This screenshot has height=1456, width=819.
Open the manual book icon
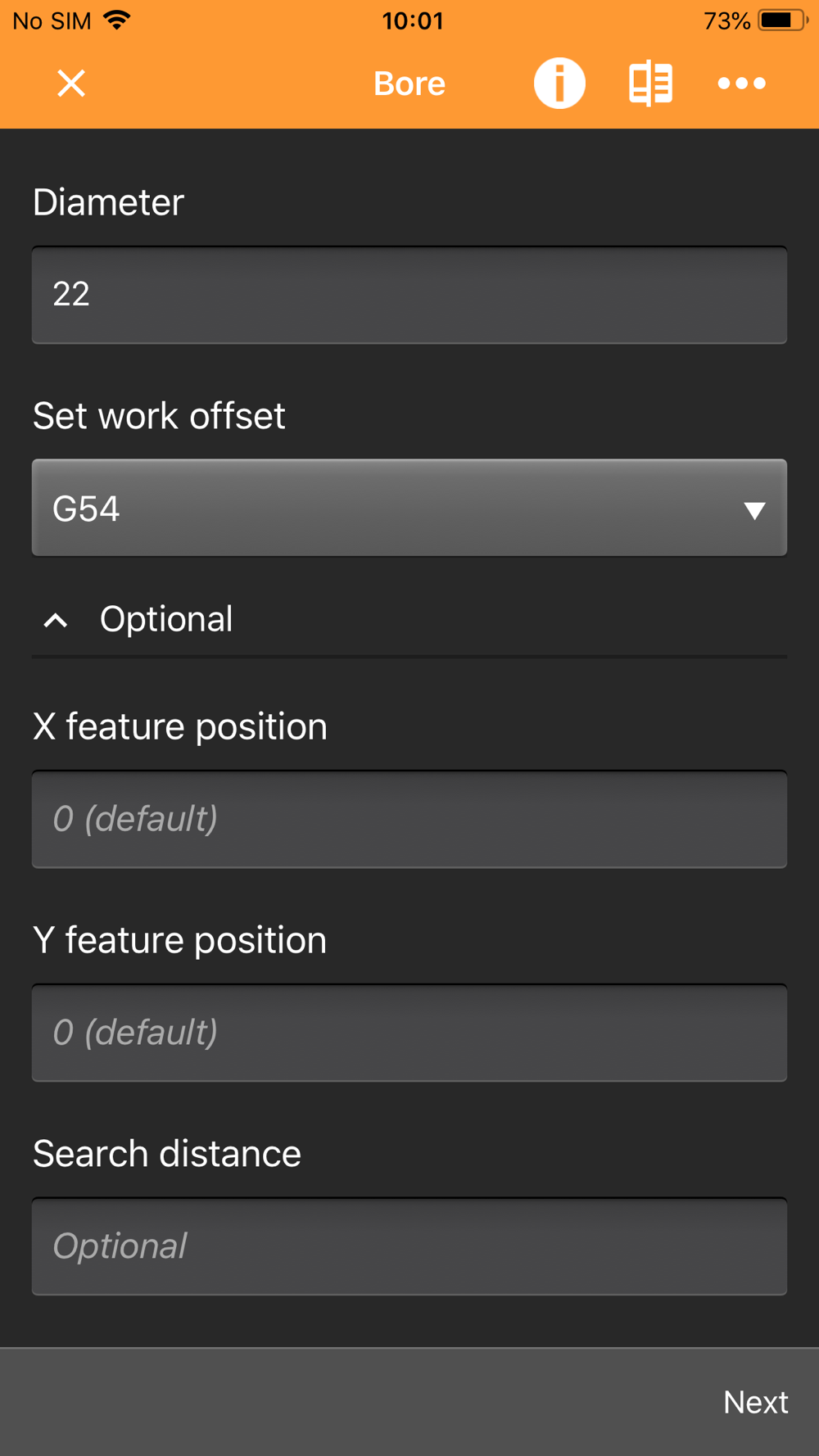tap(651, 83)
